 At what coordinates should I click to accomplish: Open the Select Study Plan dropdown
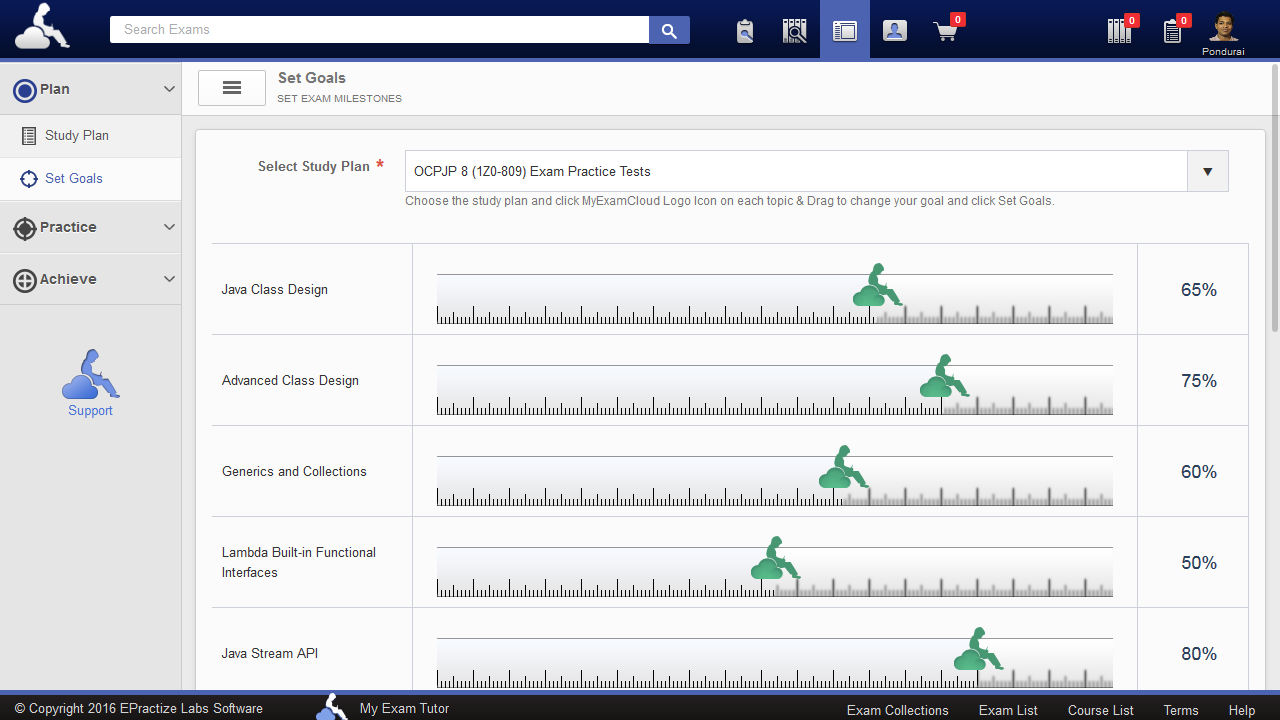coord(1207,170)
